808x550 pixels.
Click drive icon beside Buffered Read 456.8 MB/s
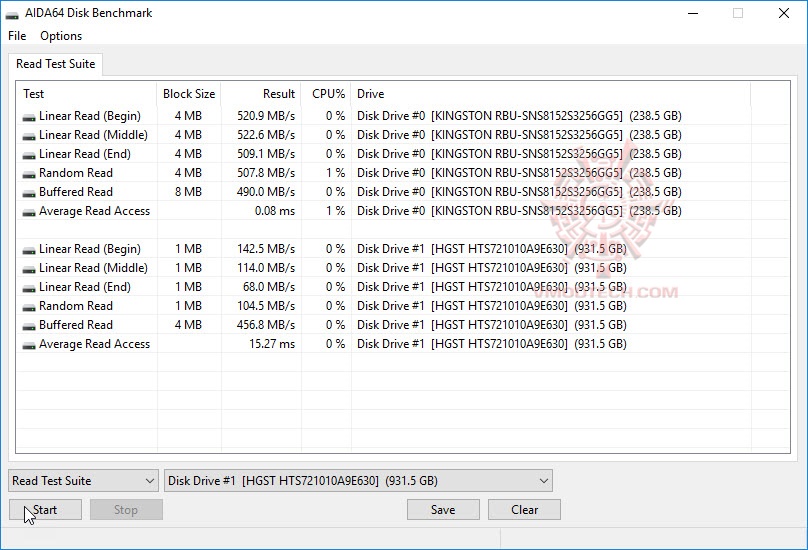click(29, 327)
